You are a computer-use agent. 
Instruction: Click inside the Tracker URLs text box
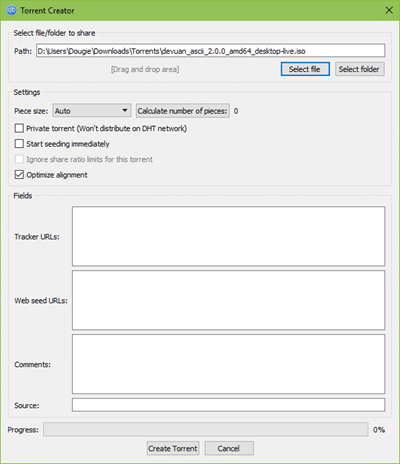[228, 236]
